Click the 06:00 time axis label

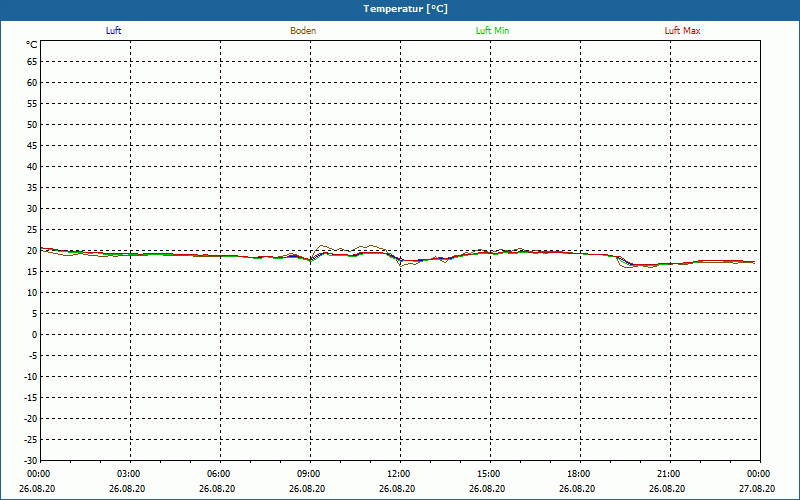[x=218, y=474]
